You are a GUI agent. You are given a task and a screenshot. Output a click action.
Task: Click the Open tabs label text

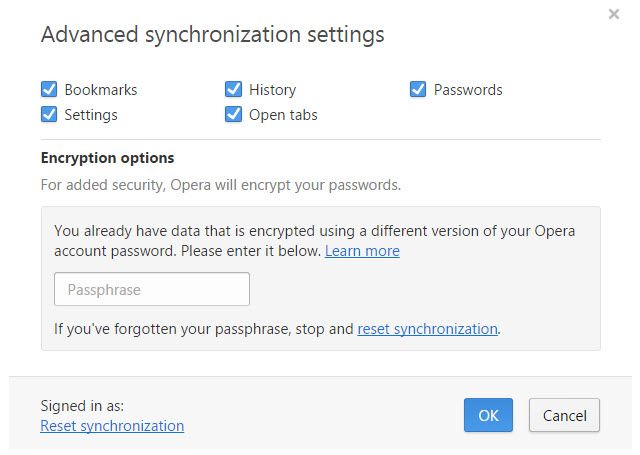coord(283,115)
